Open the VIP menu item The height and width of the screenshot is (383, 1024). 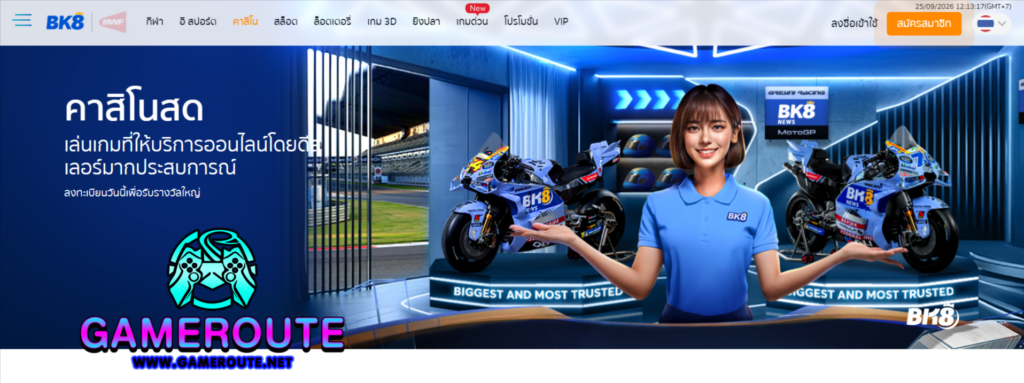(x=561, y=22)
